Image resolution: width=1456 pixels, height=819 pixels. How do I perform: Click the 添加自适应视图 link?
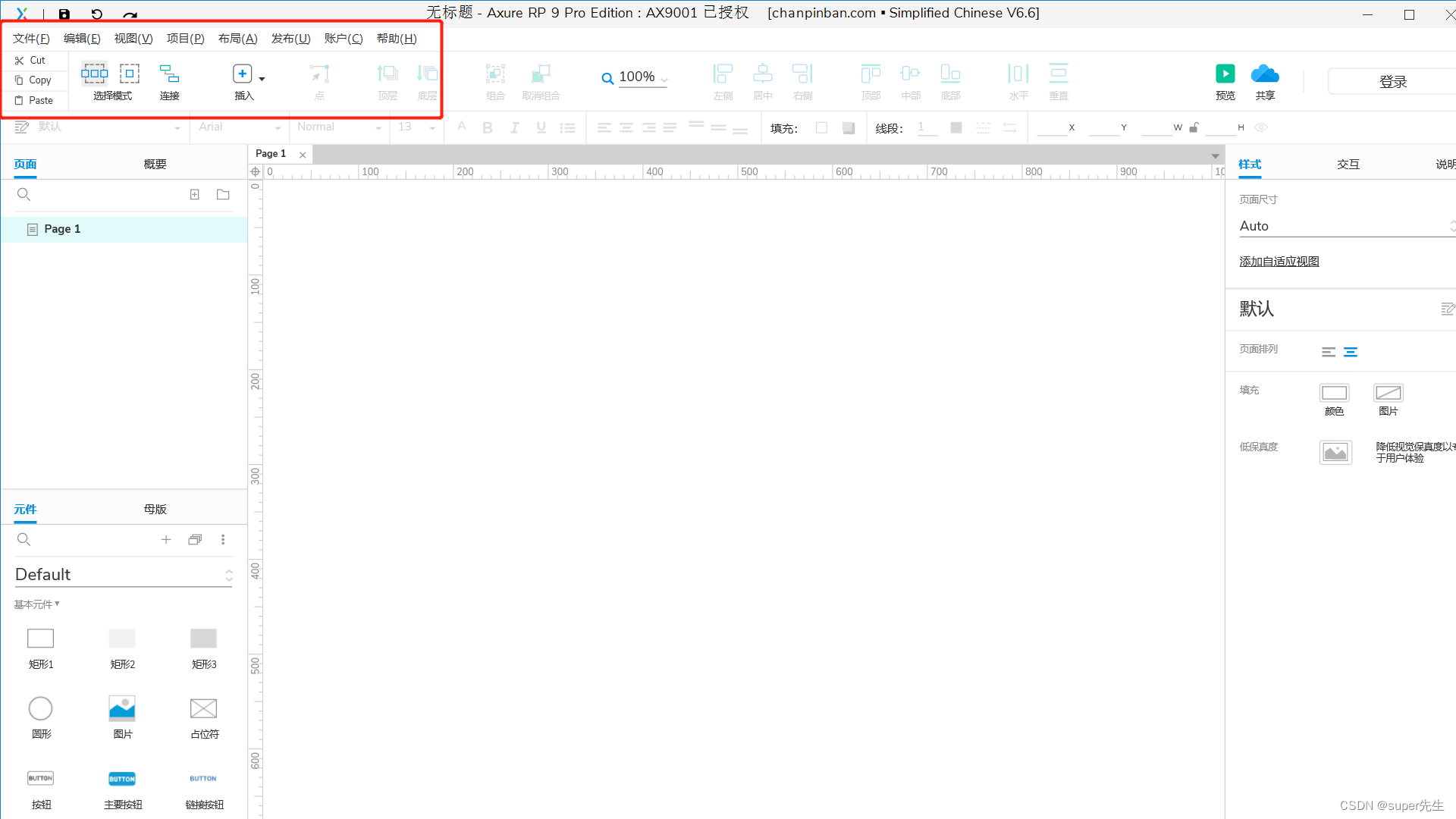(1279, 262)
